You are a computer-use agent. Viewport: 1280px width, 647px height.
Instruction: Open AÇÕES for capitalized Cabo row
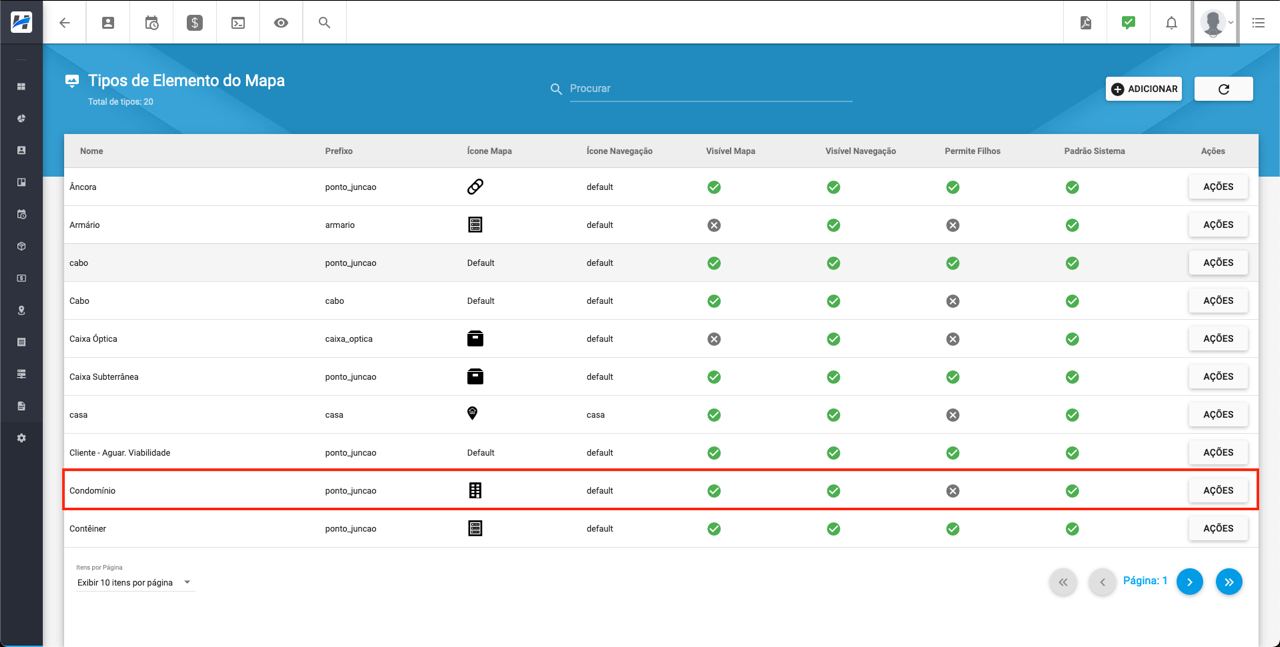point(1218,301)
